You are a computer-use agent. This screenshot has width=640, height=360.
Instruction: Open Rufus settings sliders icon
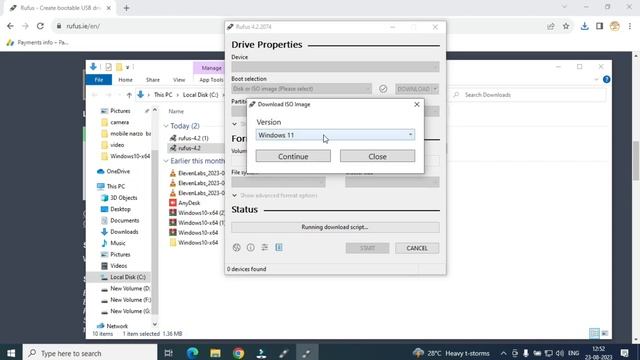pos(265,247)
